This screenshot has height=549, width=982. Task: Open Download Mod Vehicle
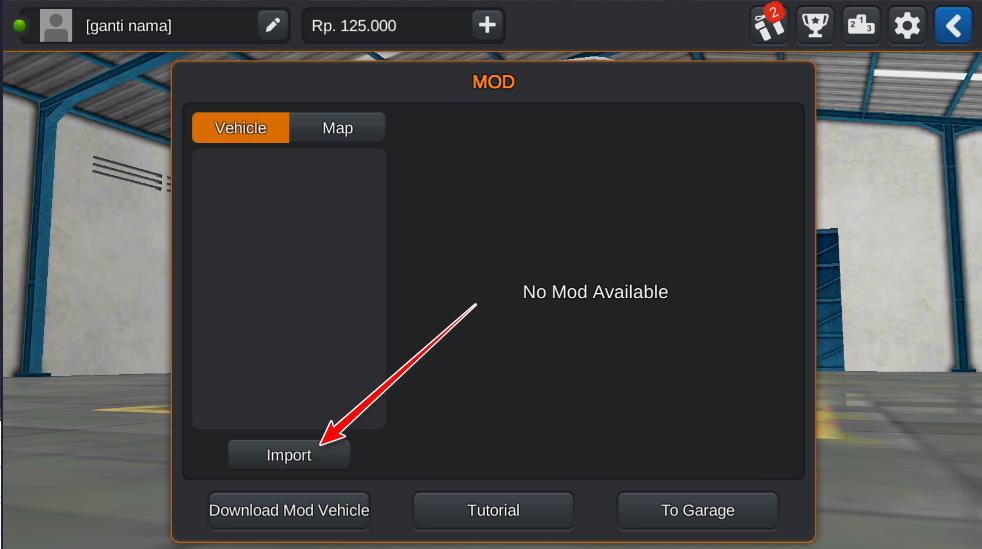coord(289,510)
